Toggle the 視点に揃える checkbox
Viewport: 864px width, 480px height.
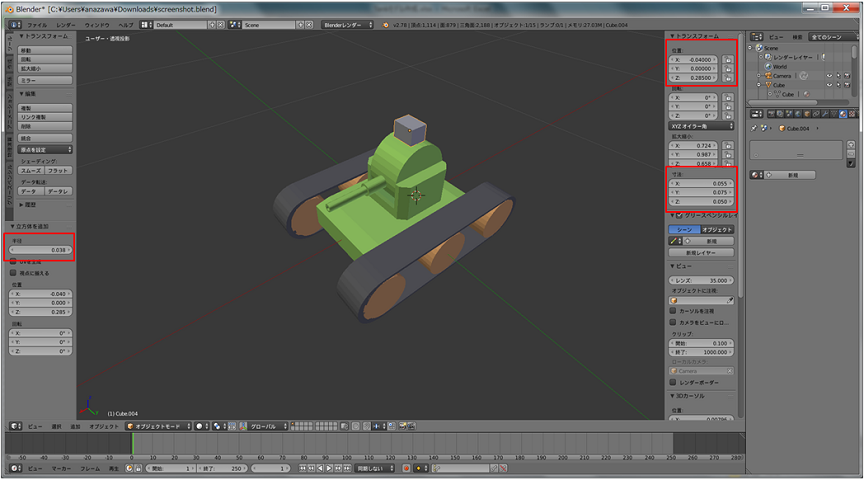click(13, 272)
